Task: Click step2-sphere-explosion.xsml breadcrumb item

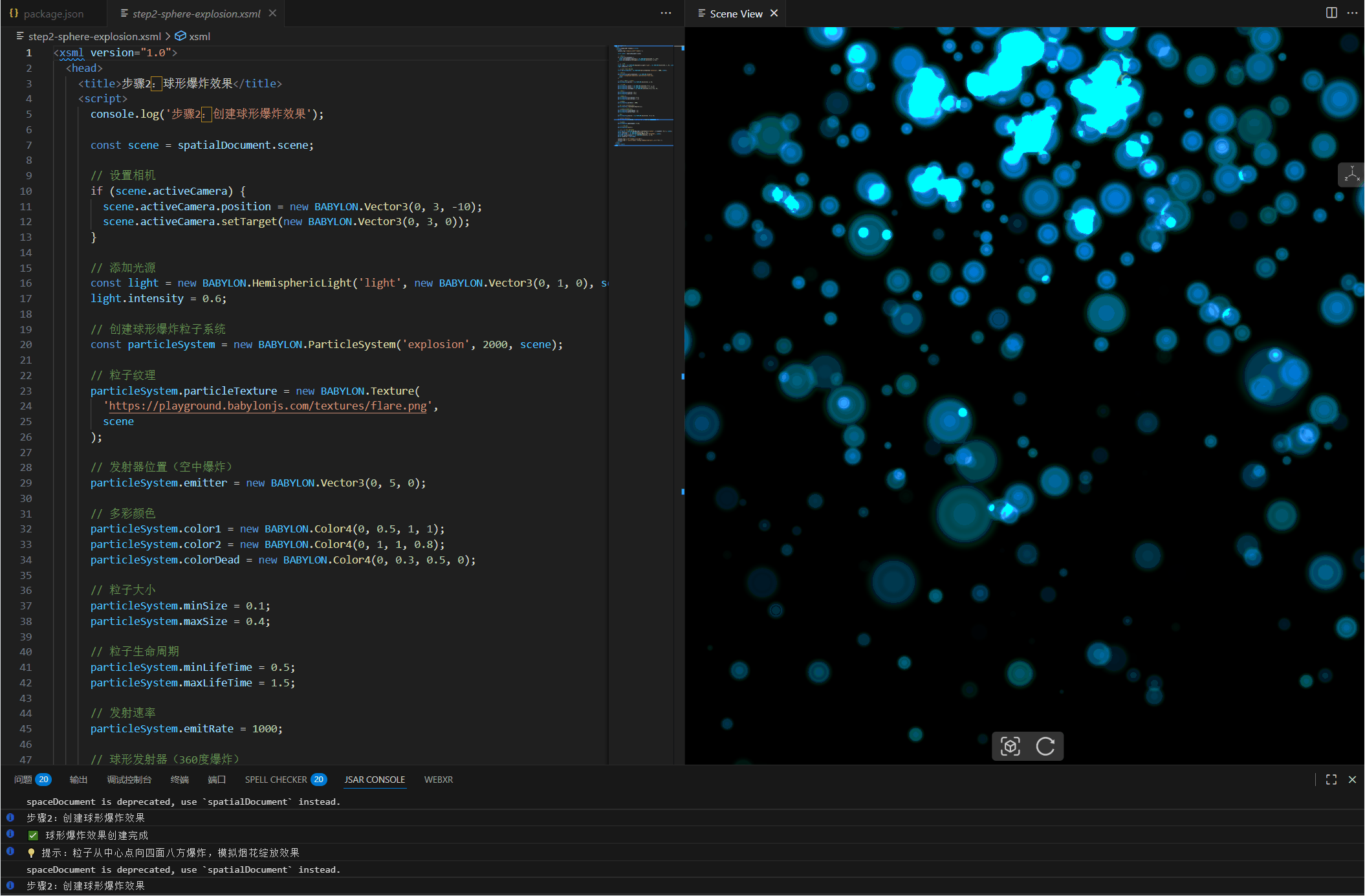Action: [x=94, y=36]
